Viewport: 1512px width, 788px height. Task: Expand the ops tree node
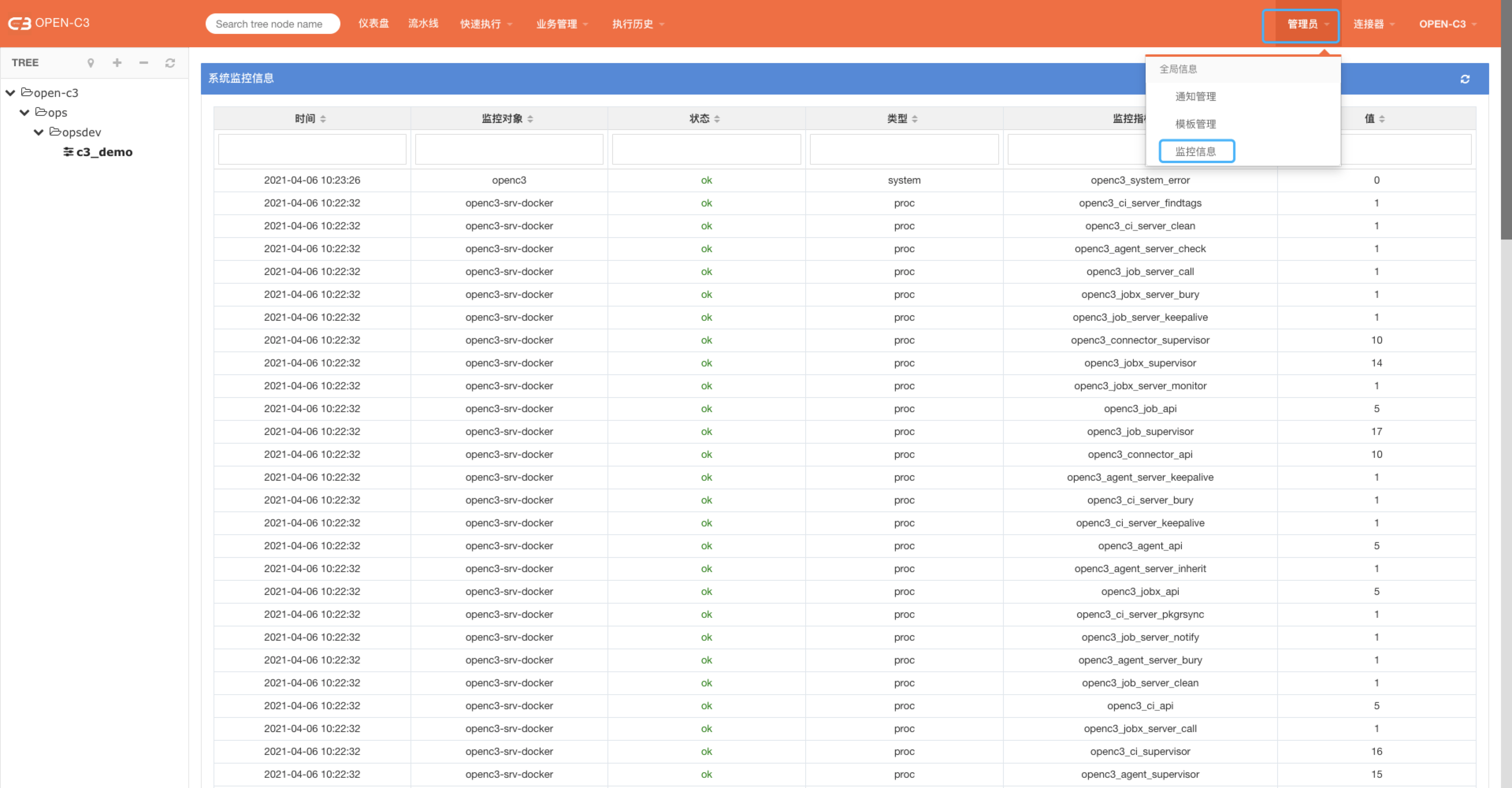coord(28,111)
